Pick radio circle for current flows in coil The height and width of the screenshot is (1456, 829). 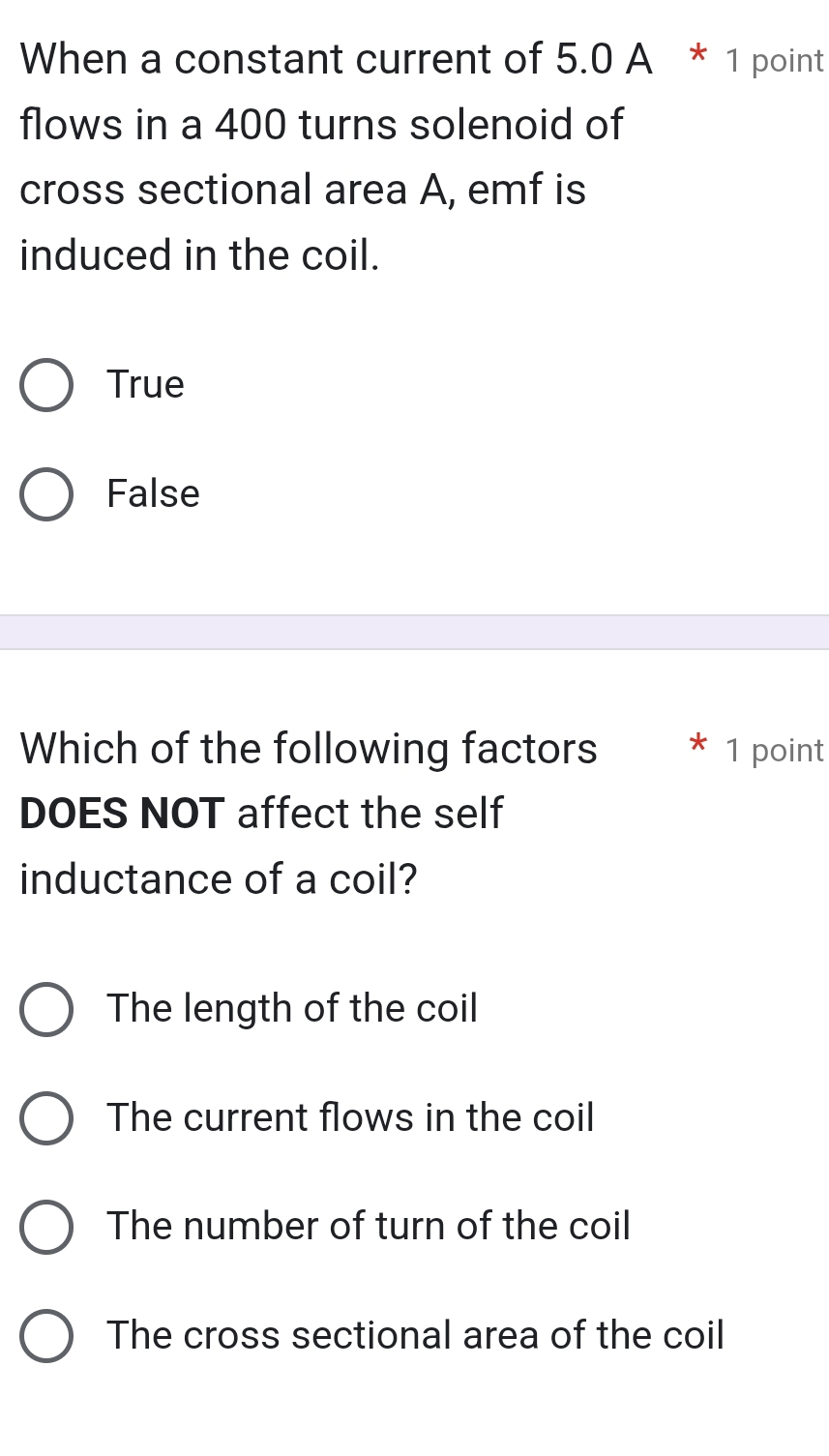click(x=45, y=1119)
